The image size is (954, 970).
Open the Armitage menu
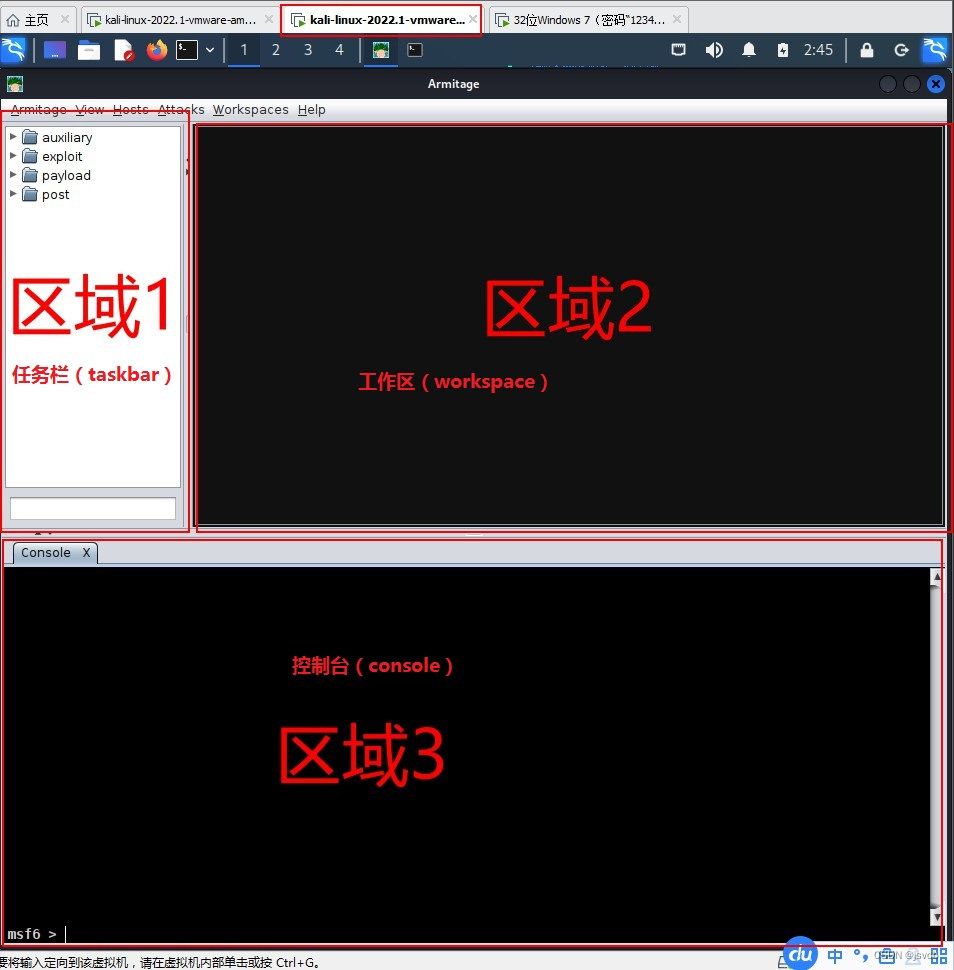click(38, 109)
